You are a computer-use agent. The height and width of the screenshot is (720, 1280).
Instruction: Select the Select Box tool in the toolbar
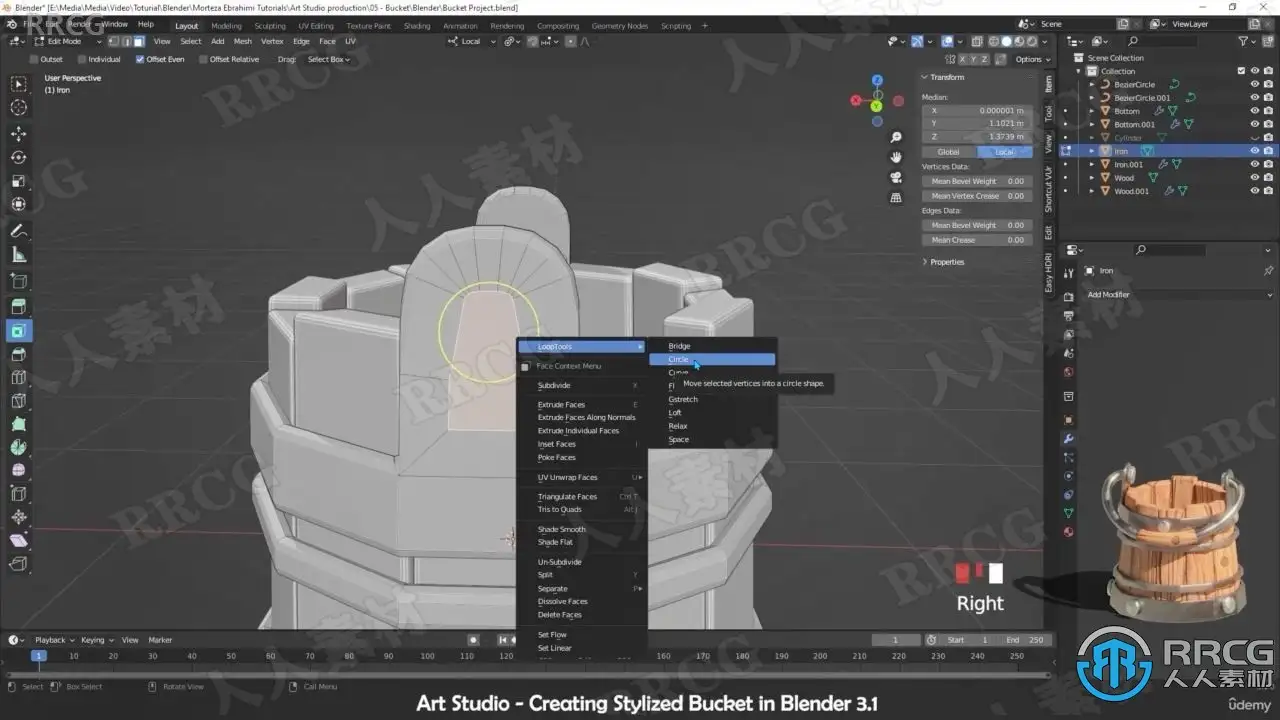(x=18, y=84)
